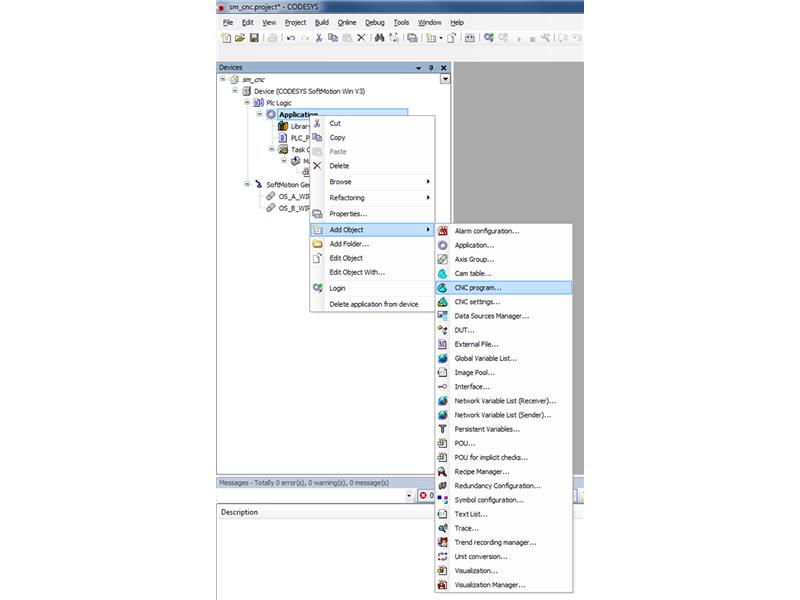Collapse the Plc Logic tree node

coord(247,103)
